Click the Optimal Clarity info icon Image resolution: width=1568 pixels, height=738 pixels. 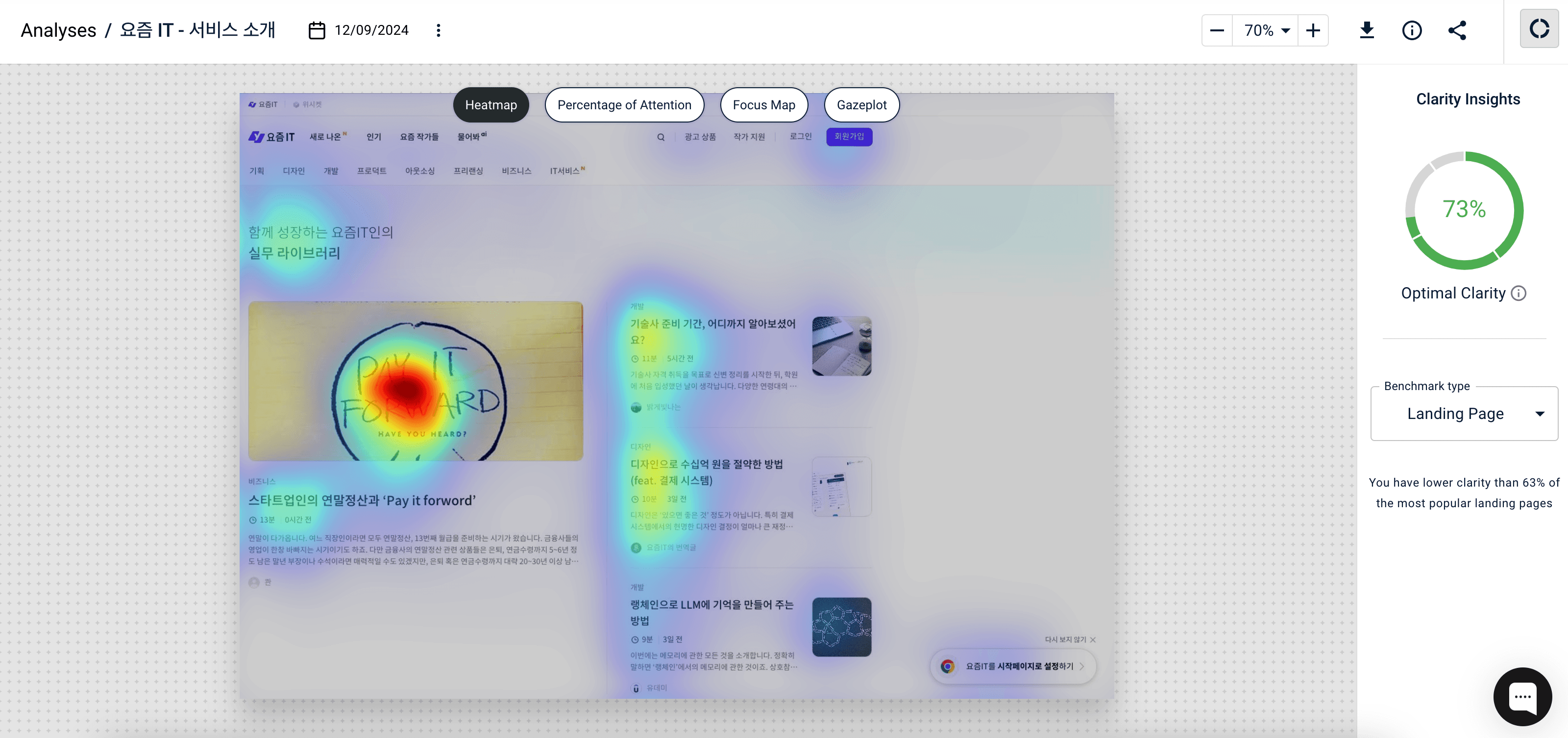1518,294
